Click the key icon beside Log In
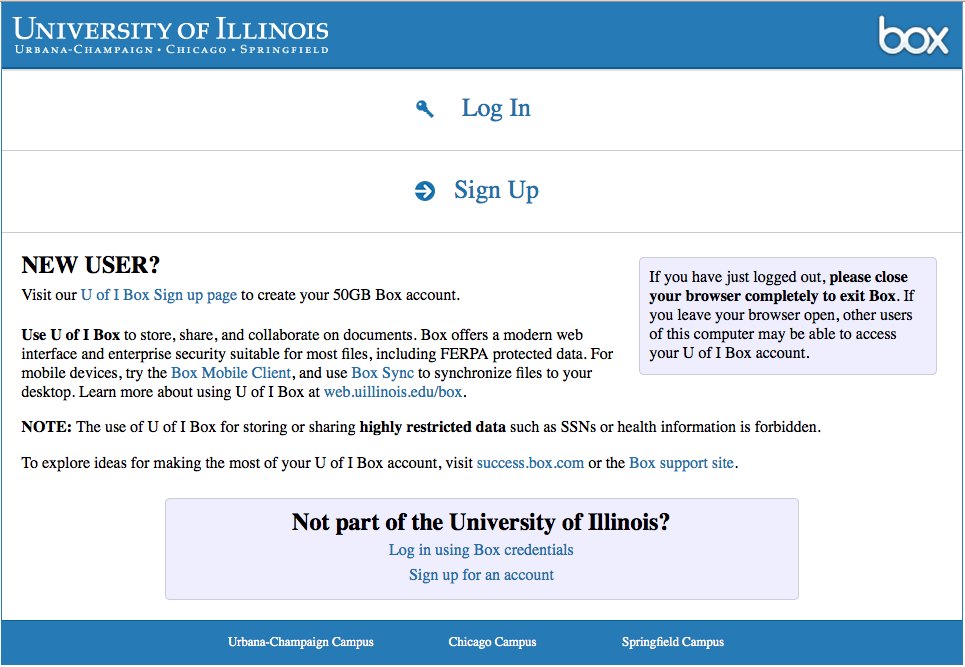 tap(425, 109)
